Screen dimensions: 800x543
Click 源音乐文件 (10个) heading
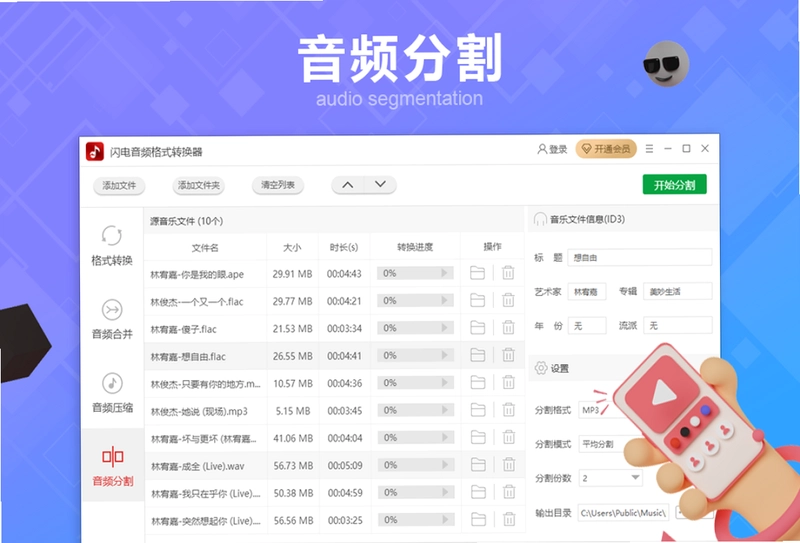pos(186,221)
